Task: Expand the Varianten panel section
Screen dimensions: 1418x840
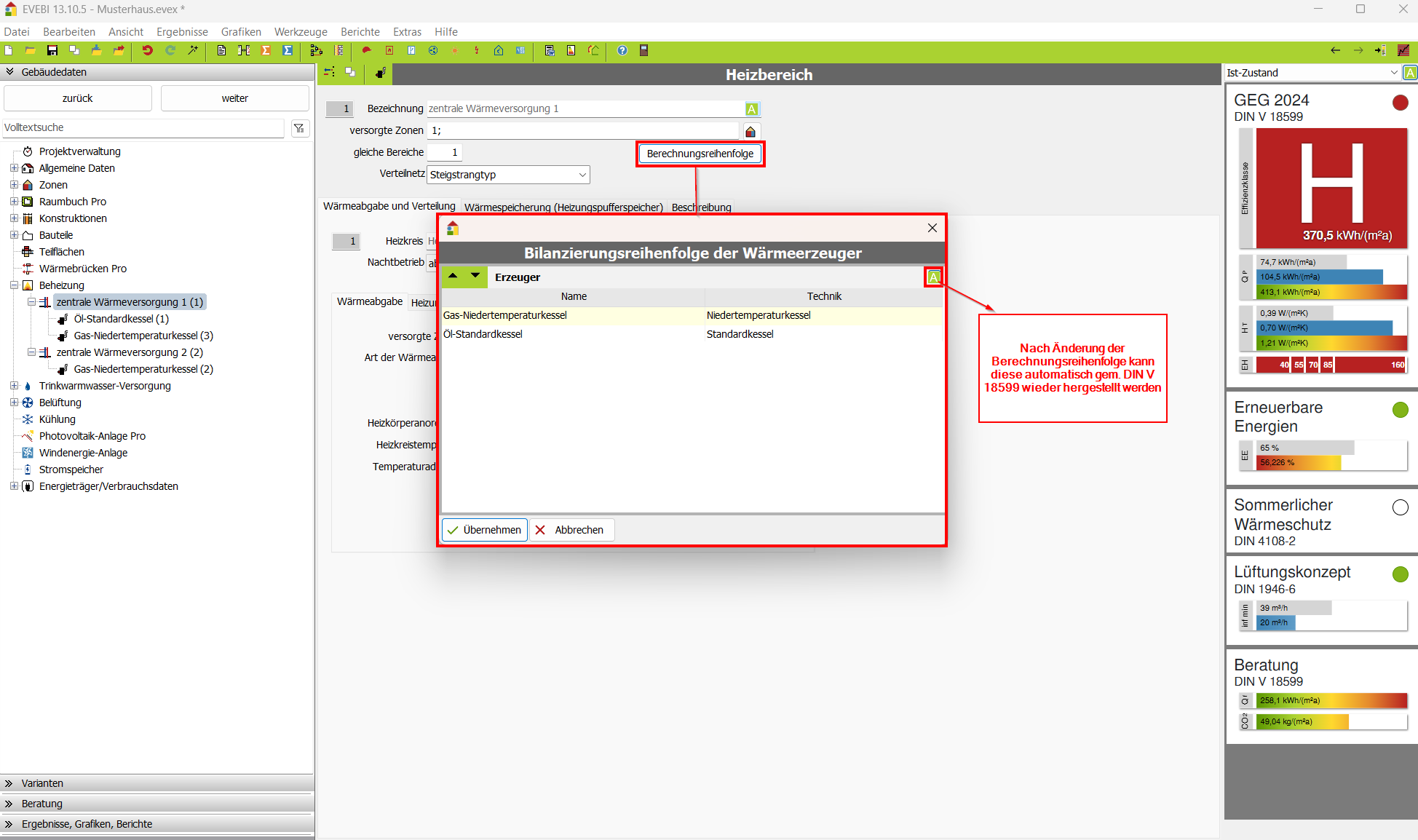Action: 42,783
